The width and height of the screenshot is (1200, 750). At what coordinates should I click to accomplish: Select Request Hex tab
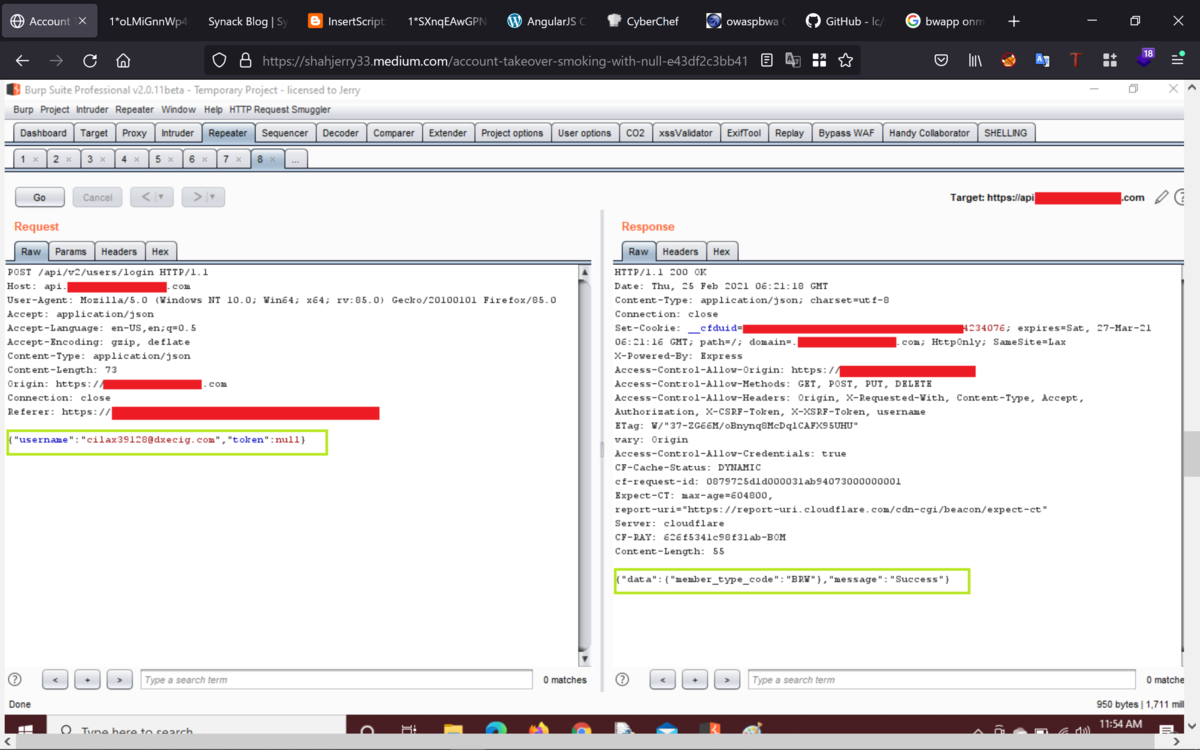[160, 252]
